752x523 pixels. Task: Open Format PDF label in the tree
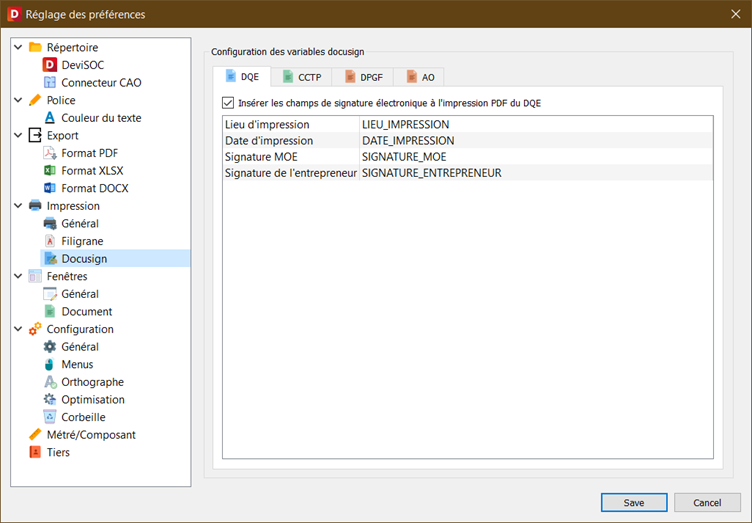coord(90,153)
